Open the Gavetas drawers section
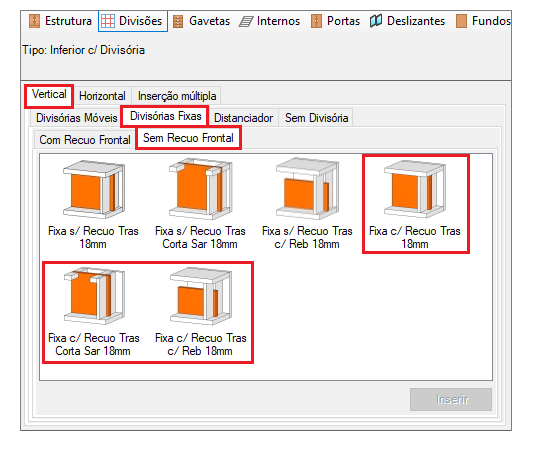 [x=201, y=21]
